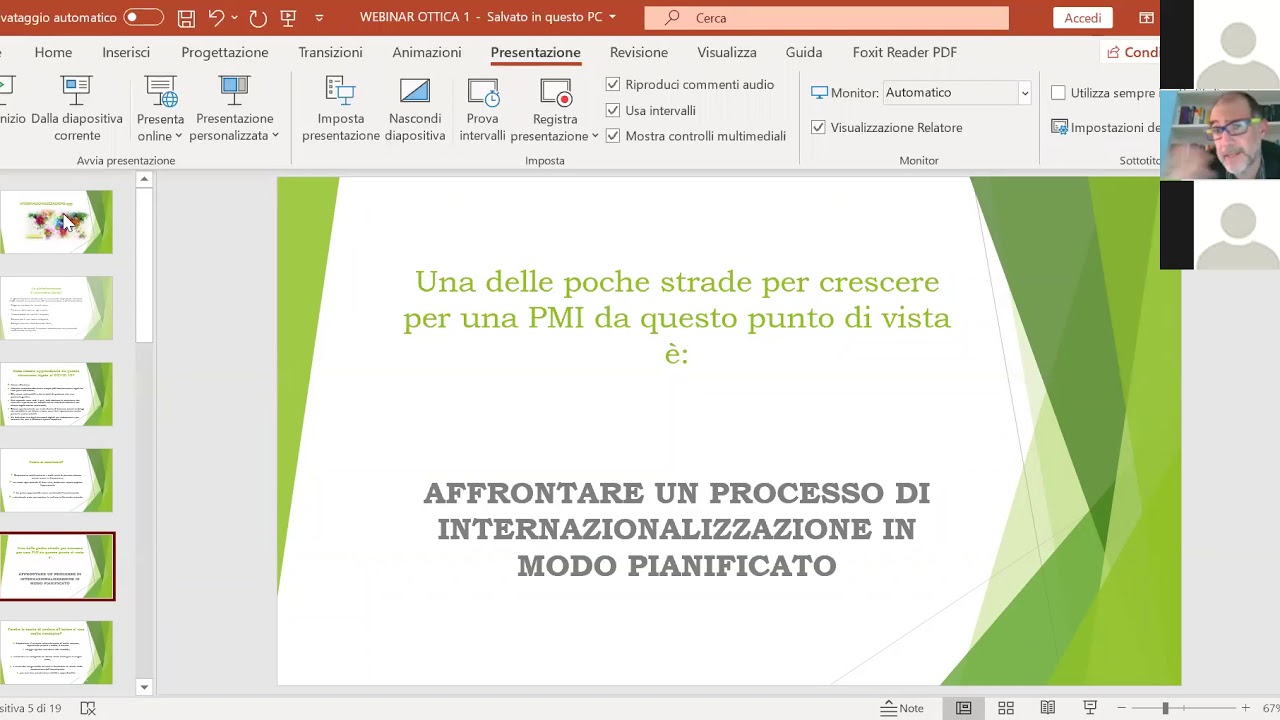The image size is (1280, 720).
Task: Click the zoom out minus button
Action: click(x=1122, y=708)
